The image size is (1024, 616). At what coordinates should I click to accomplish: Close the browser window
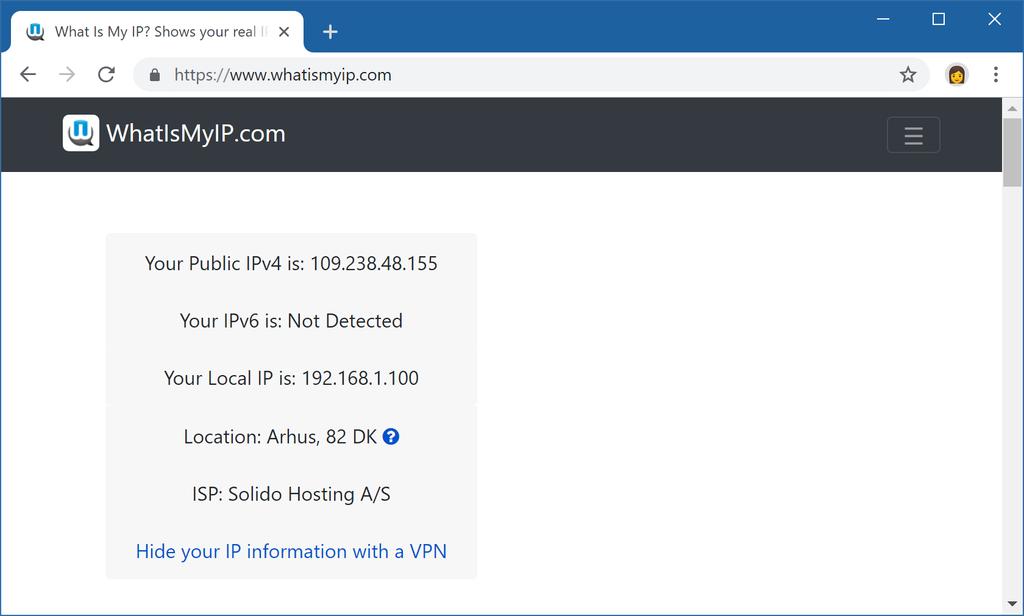click(x=994, y=19)
